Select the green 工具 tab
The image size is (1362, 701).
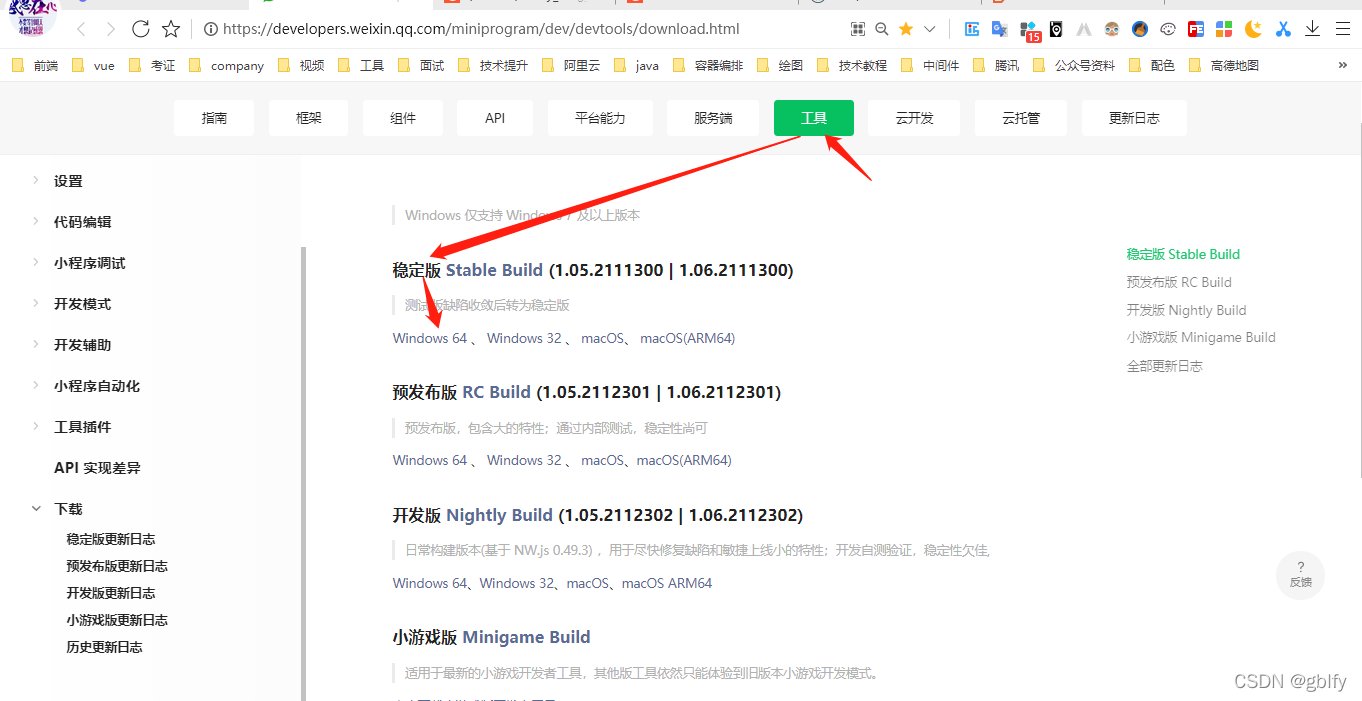814,118
